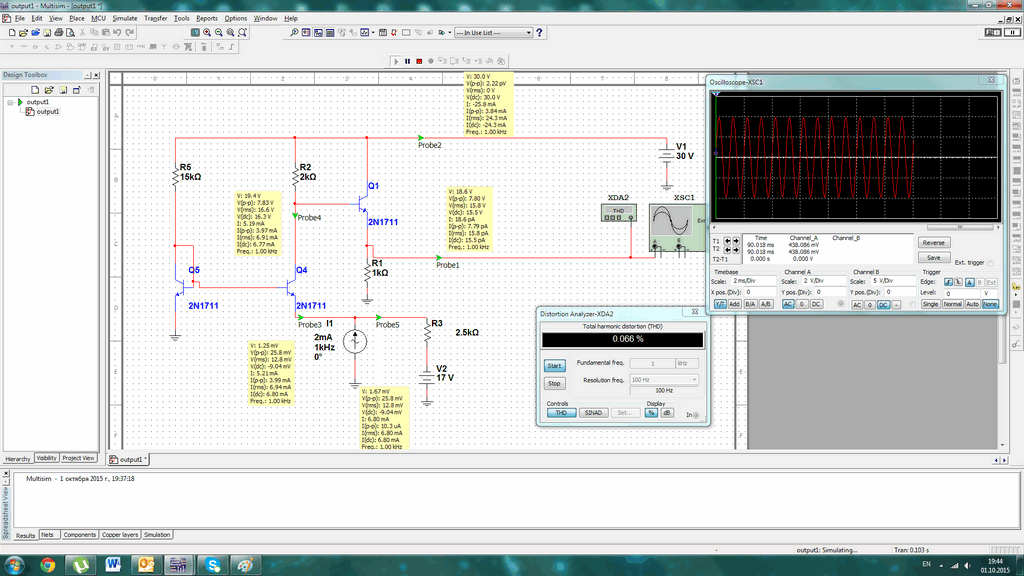Switch to the Nets tab
This screenshot has height=576, width=1024.
[x=47, y=535]
